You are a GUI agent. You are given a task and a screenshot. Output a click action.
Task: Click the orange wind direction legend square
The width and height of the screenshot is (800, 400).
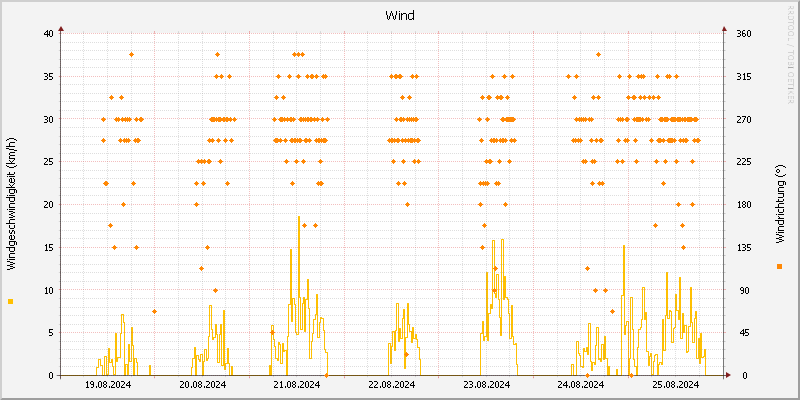(x=779, y=266)
